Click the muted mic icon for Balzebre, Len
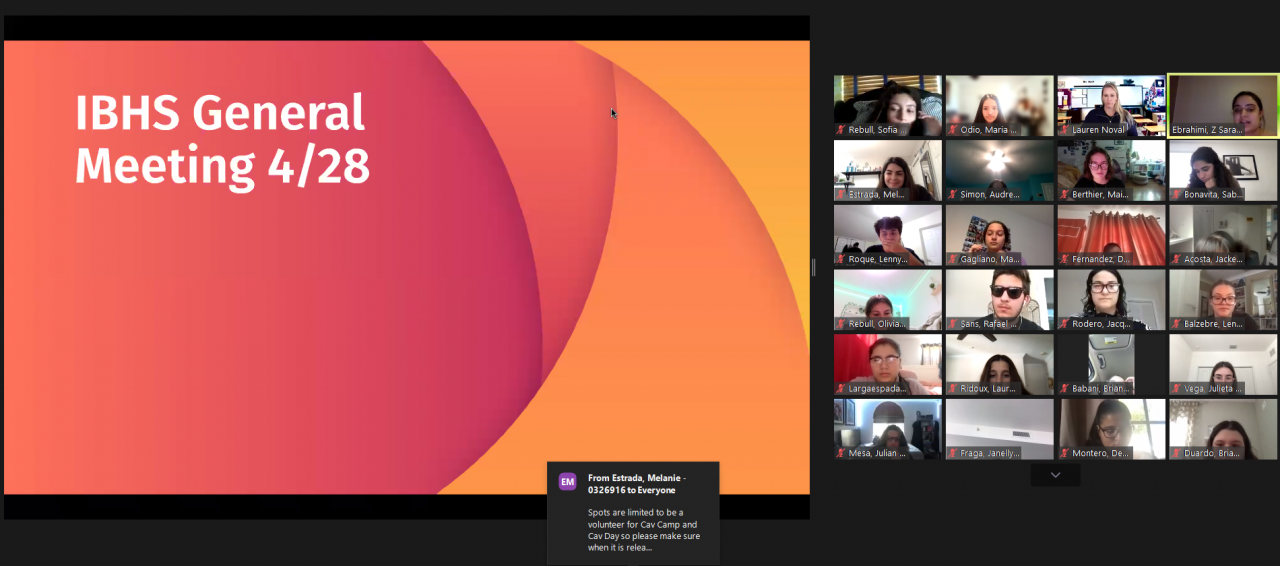The image size is (1280, 566). pyautogui.click(x=1177, y=324)
